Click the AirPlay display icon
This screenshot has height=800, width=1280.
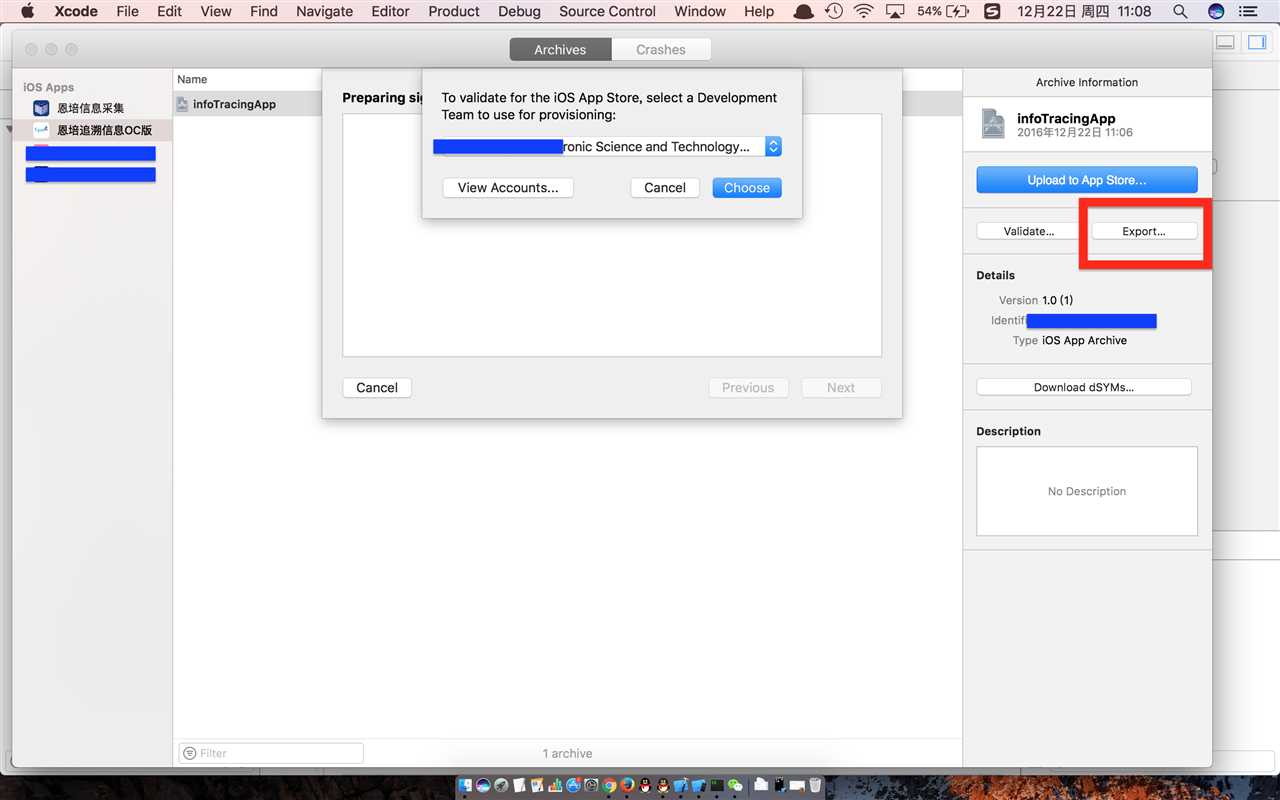coord(896,11)
